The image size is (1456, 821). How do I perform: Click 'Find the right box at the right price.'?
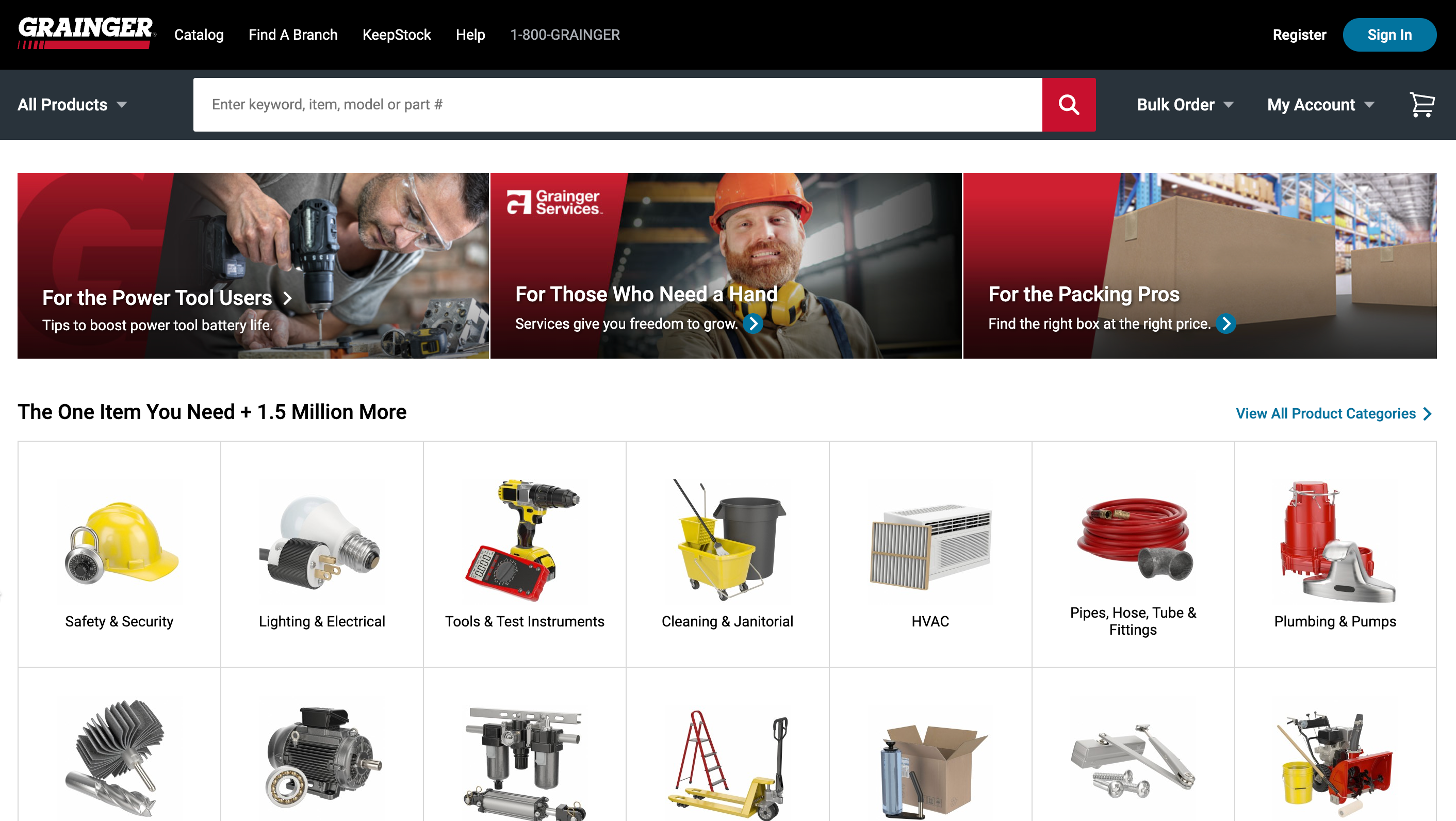click(1099, 324)
